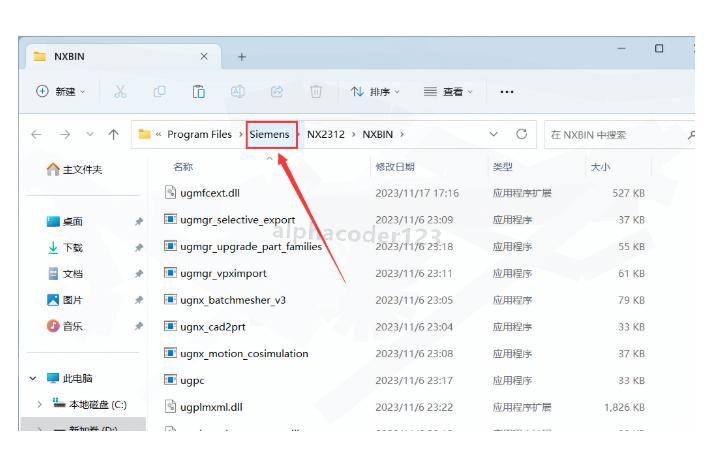The image size is (714, 466).
Task: Click the ugmgr_vpximport application icon
Action: 170,272
